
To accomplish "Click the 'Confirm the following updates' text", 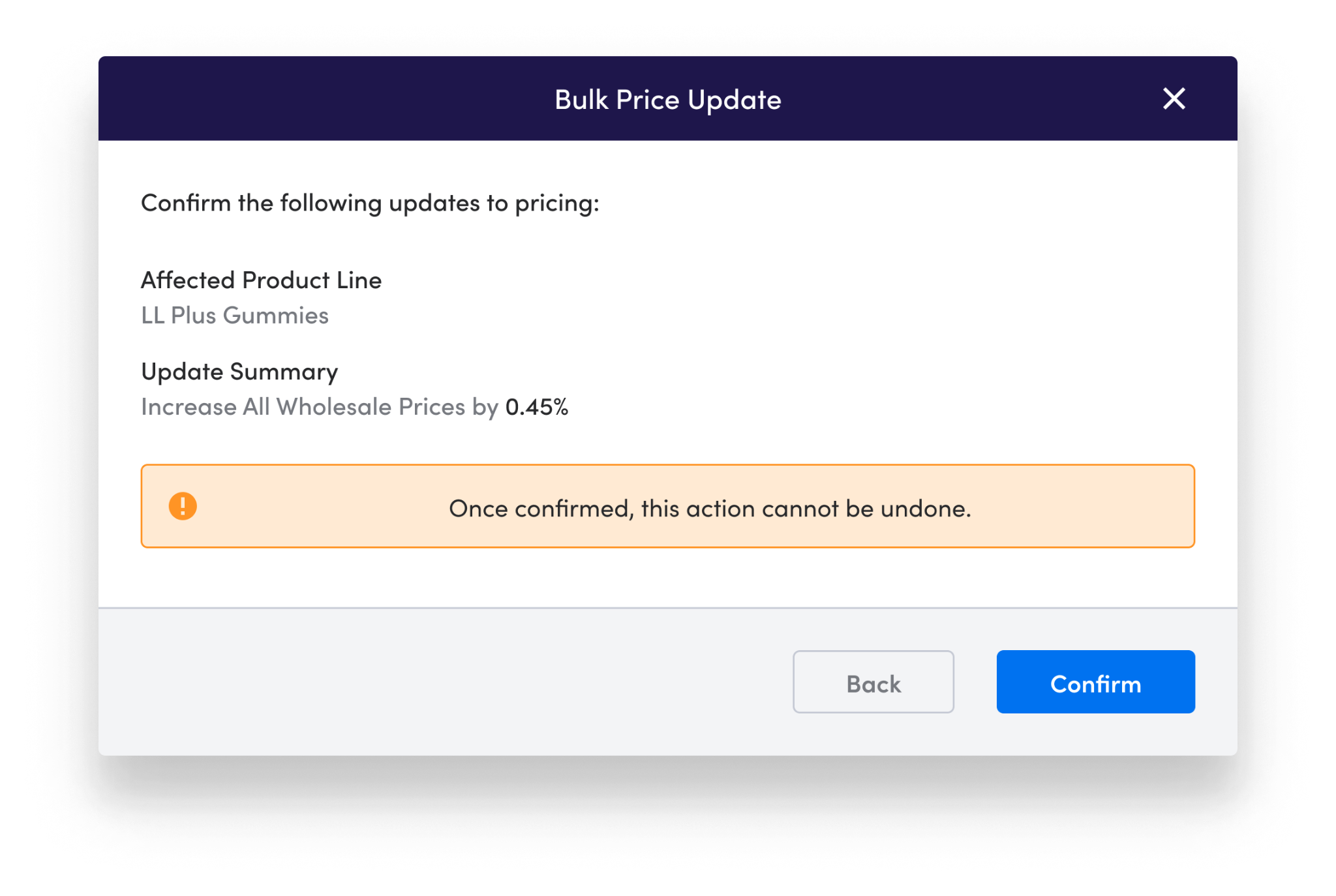I will pyautogui.click(x=370, y=203).
